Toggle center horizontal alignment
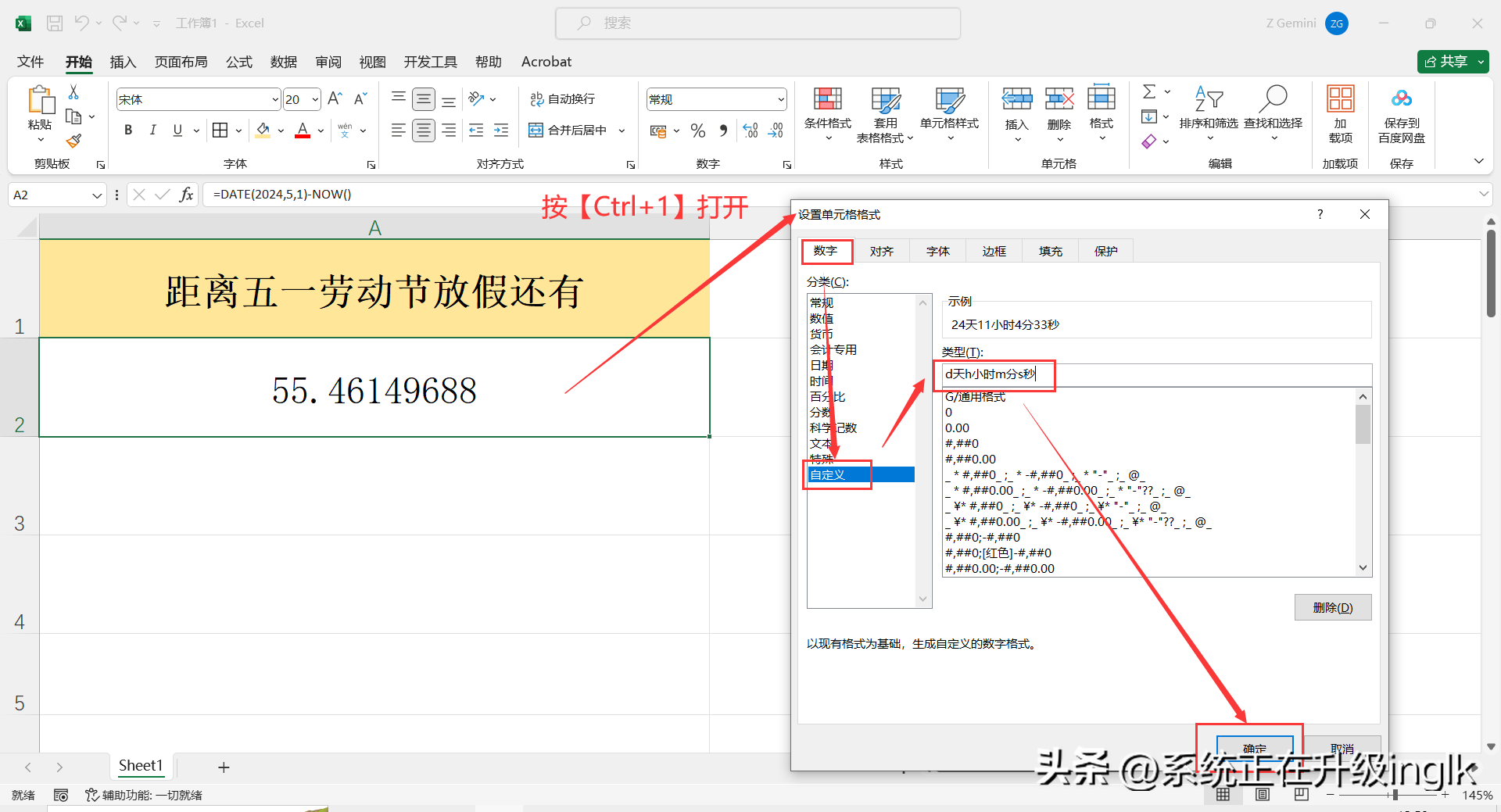Viewport: 1501px width, 812px height. point(424,130)
